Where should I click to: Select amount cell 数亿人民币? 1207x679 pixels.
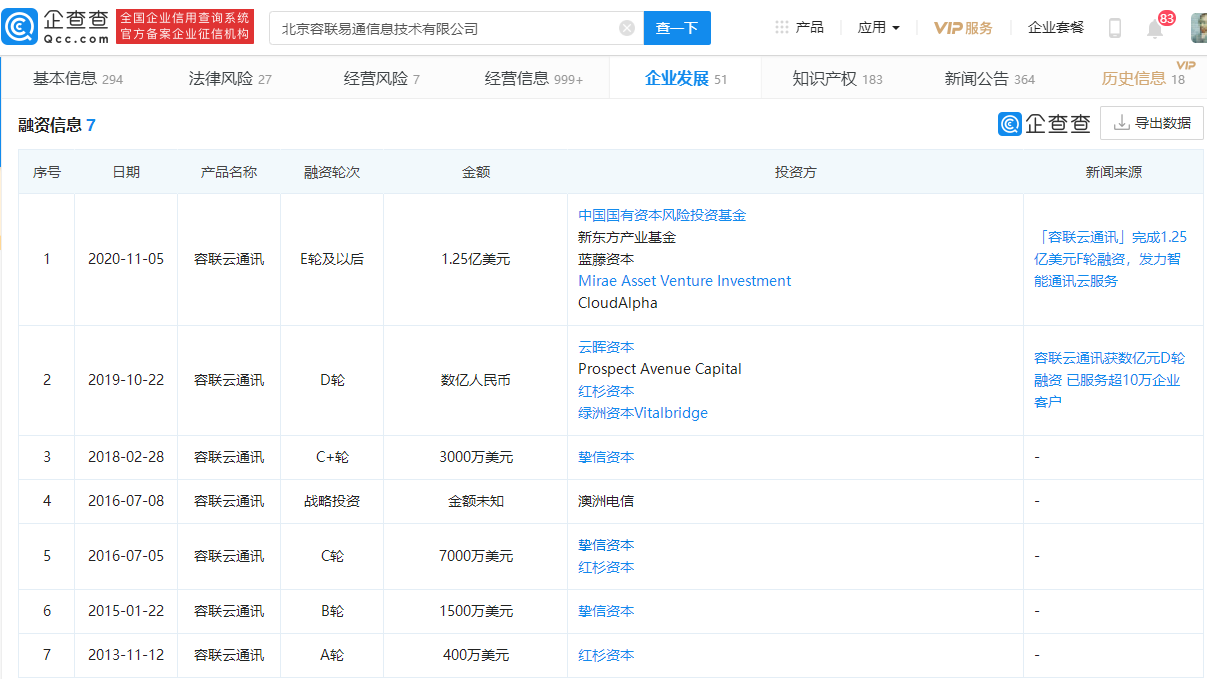coord(476,380)
